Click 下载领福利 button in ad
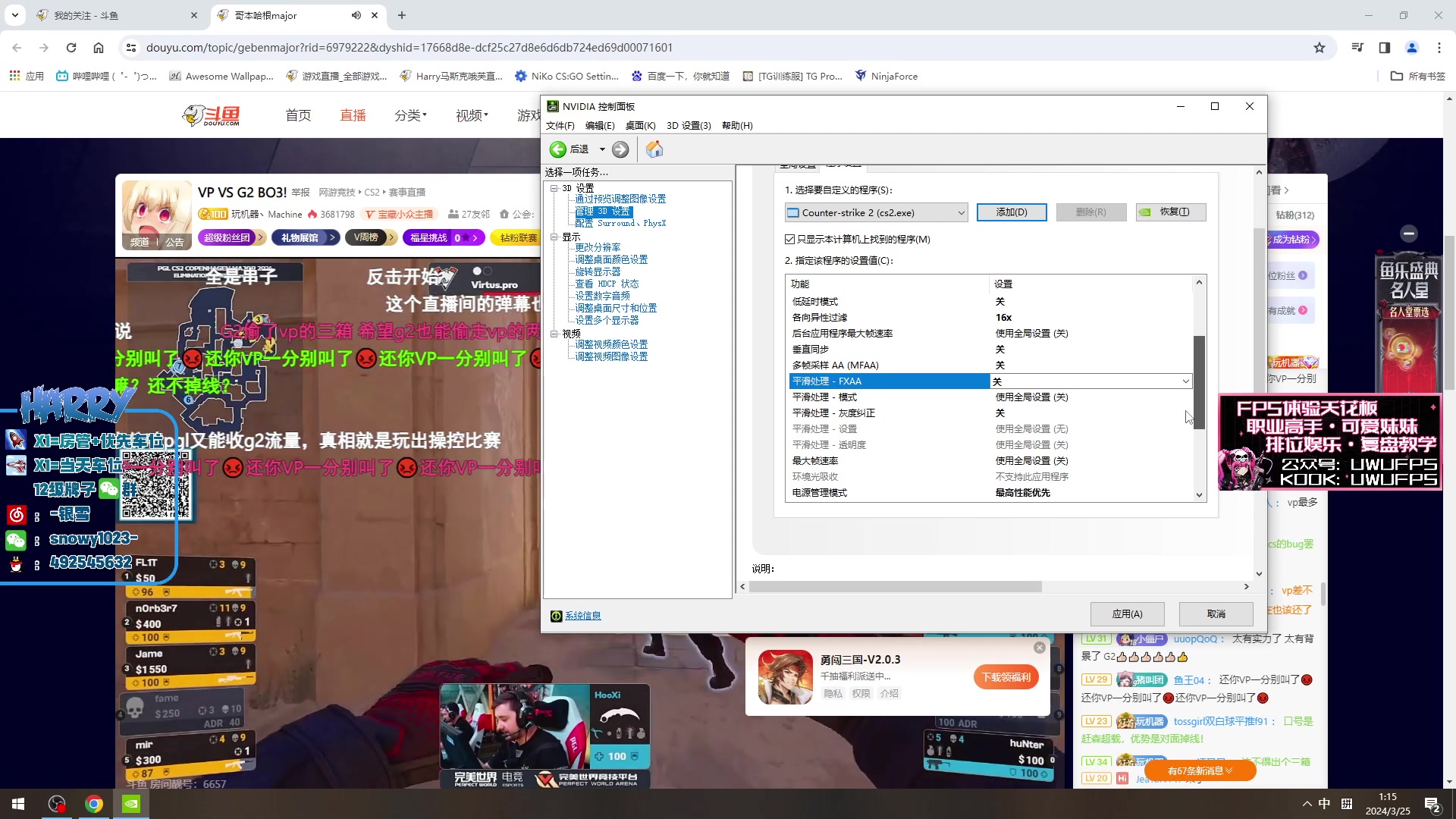This screenshot has width=1456, height=819. 1006,677
